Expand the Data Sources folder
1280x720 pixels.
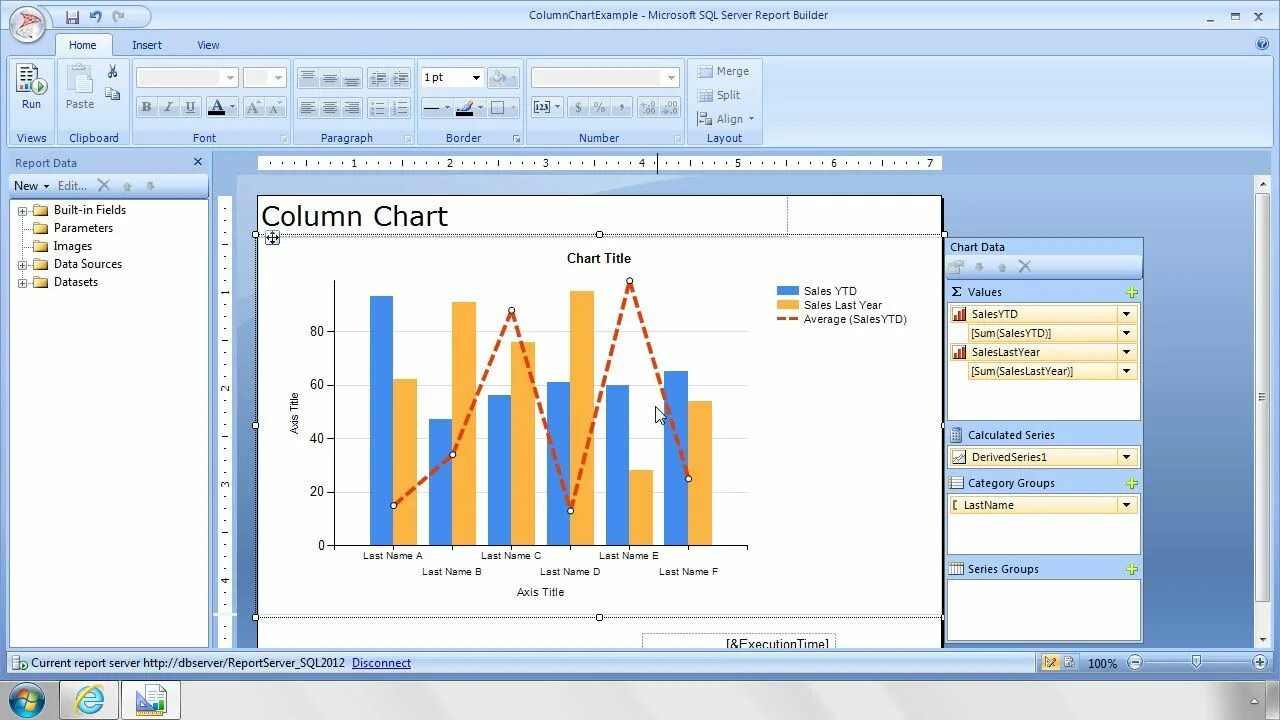pyautogui.click(x=22, y=265)
